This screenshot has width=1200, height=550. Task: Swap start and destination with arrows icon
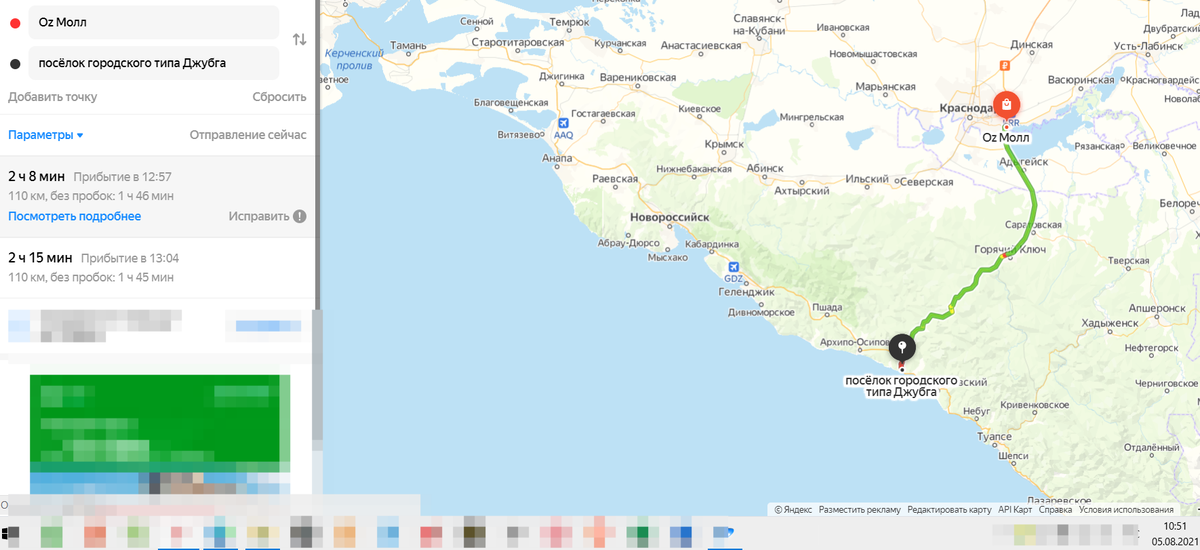tap(299, 40)
